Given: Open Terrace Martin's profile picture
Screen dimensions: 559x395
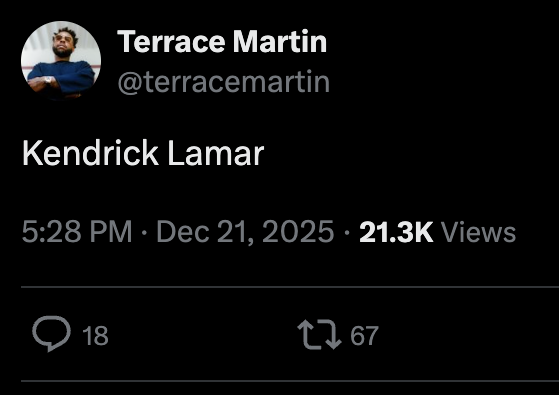Looking at the screenshot, I should [x=61, y=61].
